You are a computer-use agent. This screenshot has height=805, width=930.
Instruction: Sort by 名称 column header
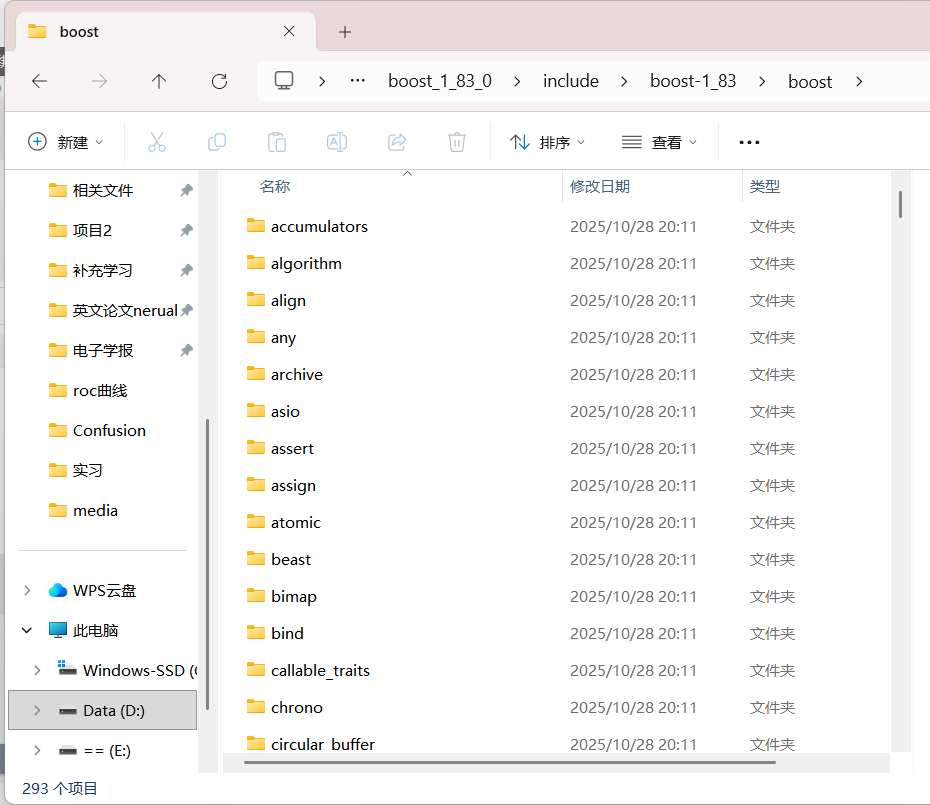click(x=275, y=186)
